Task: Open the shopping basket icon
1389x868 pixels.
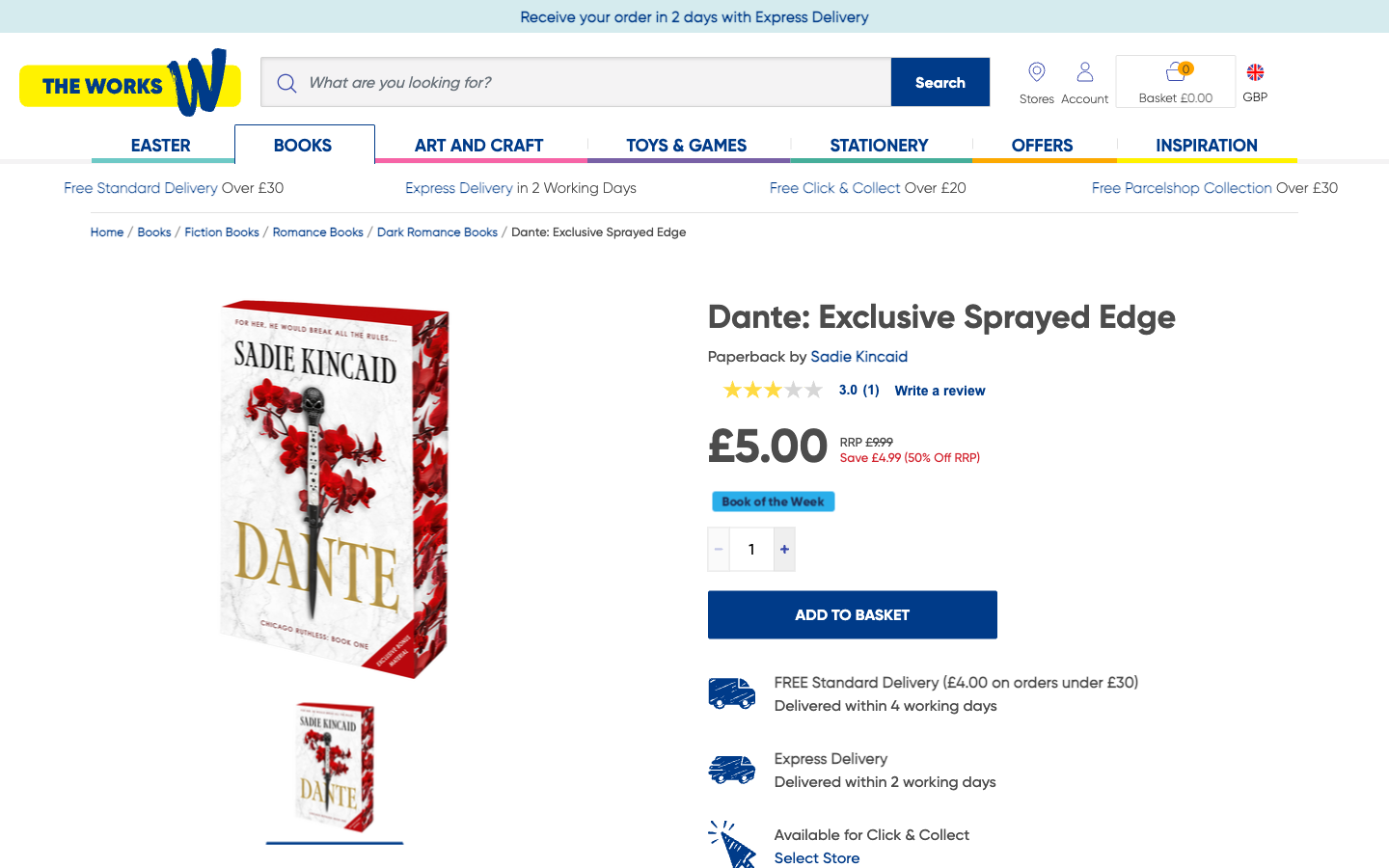Action: click(1175, 72)
